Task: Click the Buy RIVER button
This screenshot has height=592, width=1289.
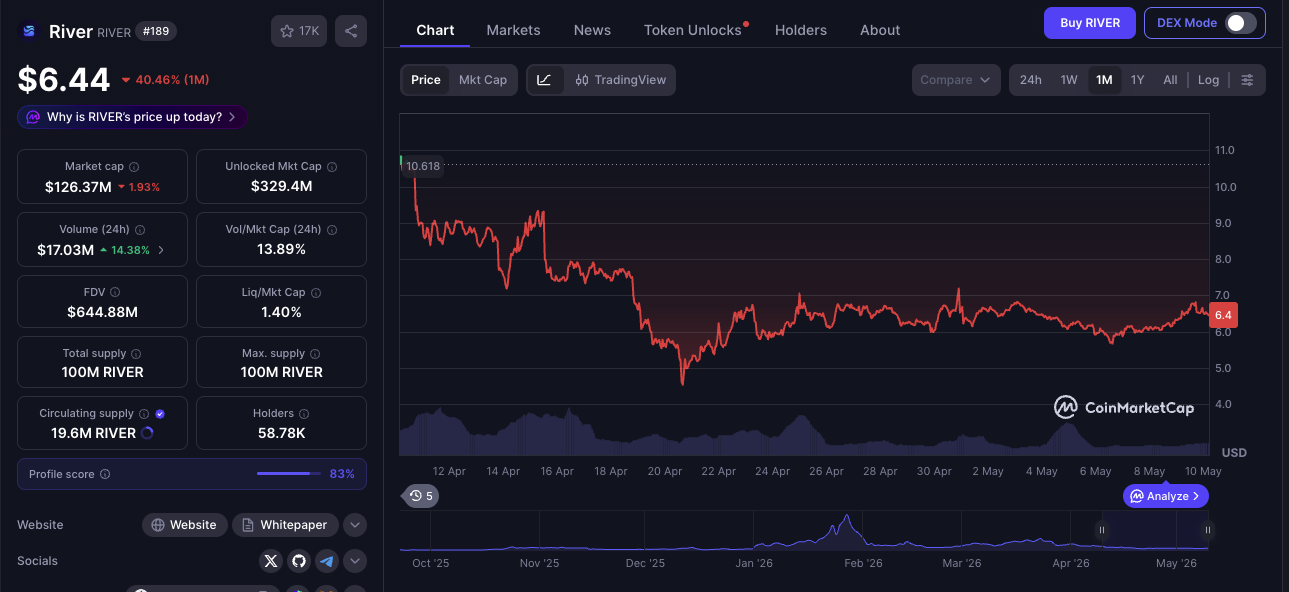Action: click(1090, 23)
